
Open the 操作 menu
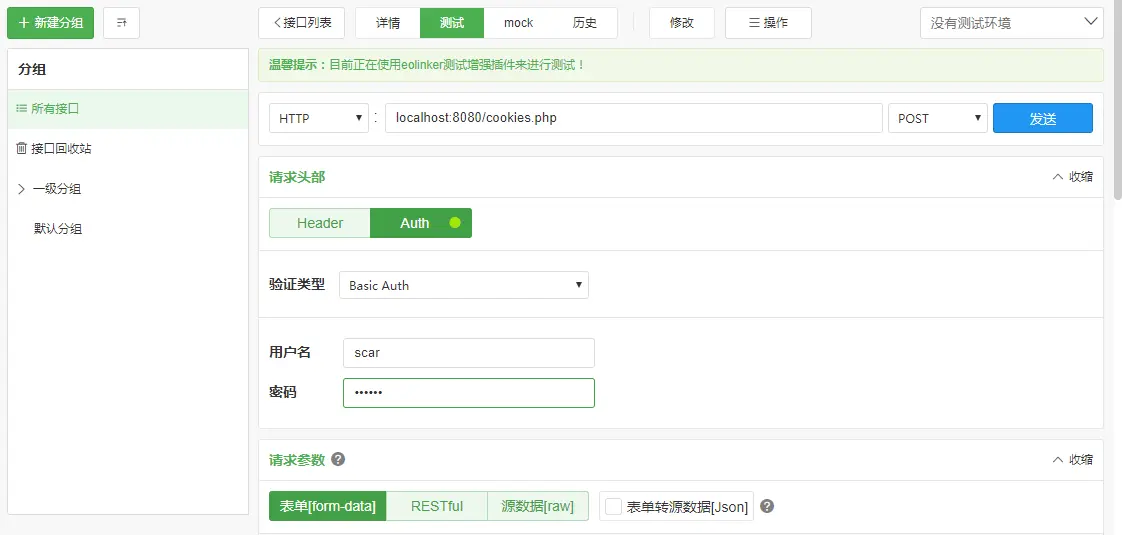(769, 23)
